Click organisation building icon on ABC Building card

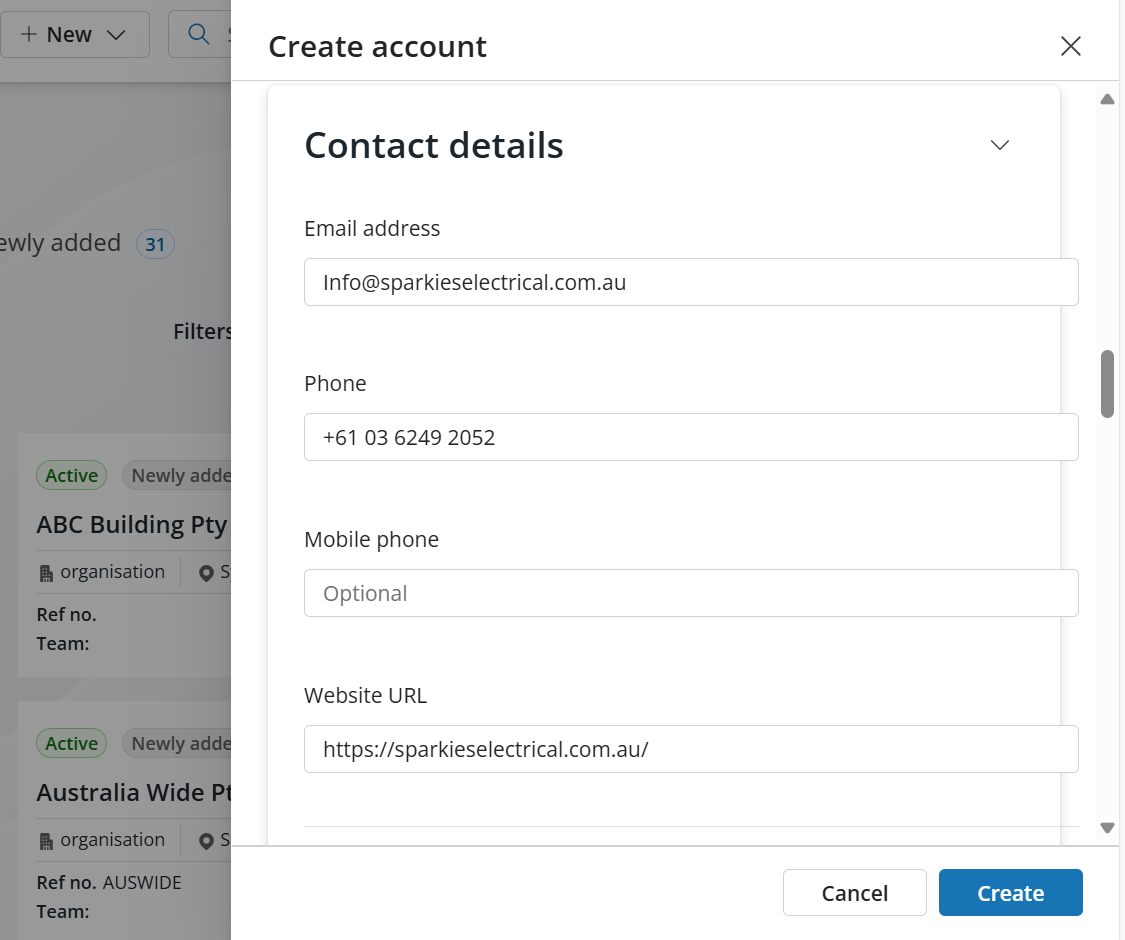[x=46, y=573]
